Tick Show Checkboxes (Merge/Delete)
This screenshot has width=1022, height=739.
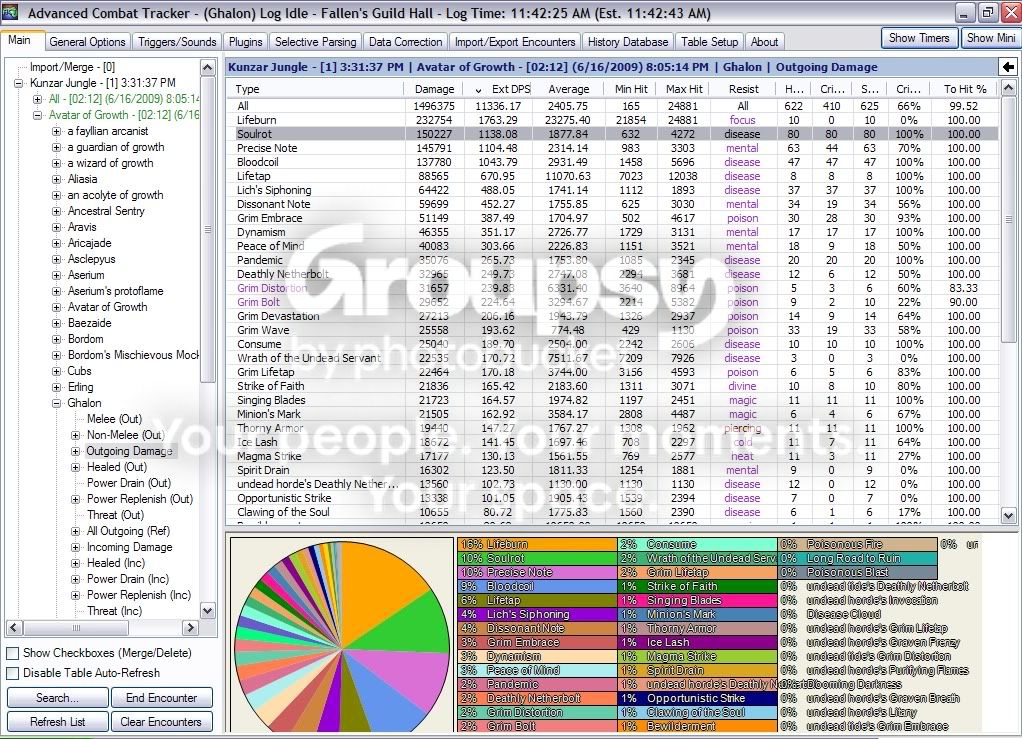[12, 653]
